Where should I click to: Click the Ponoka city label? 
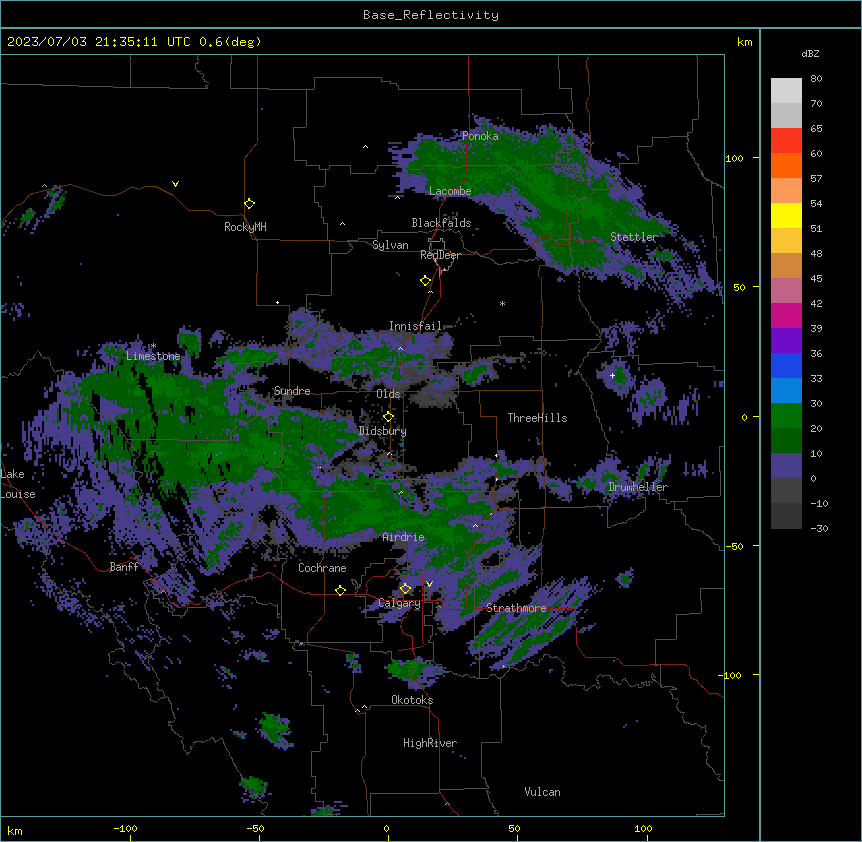(x=480, y=136)
